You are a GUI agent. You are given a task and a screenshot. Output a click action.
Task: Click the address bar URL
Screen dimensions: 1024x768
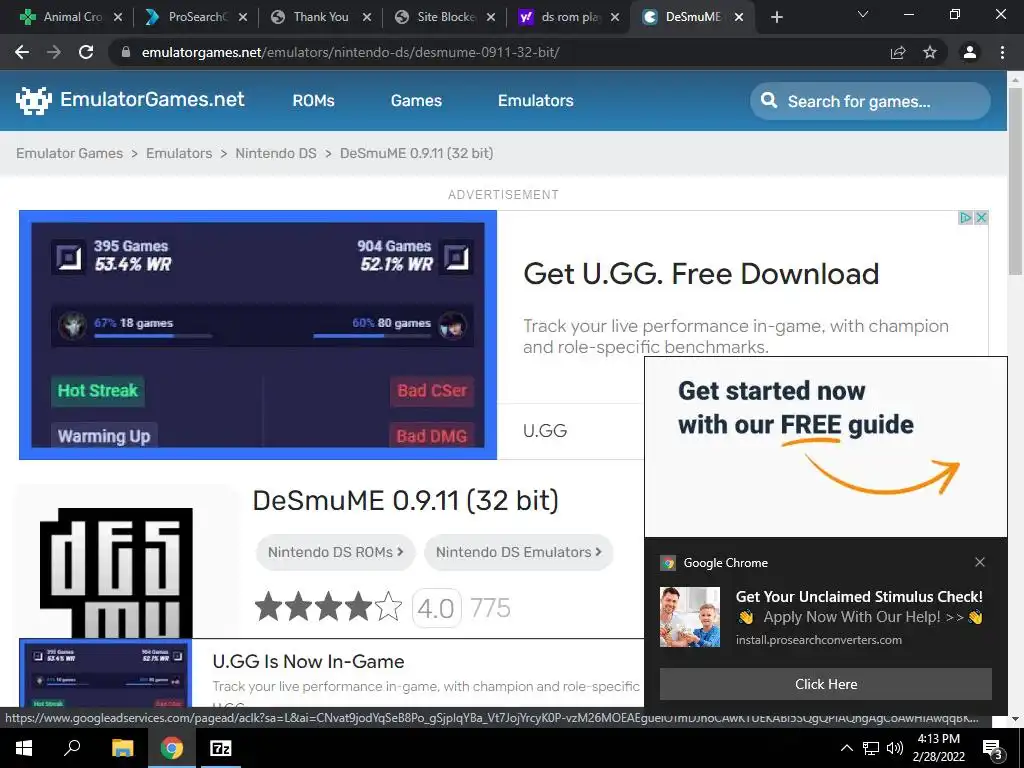point(350,52)
